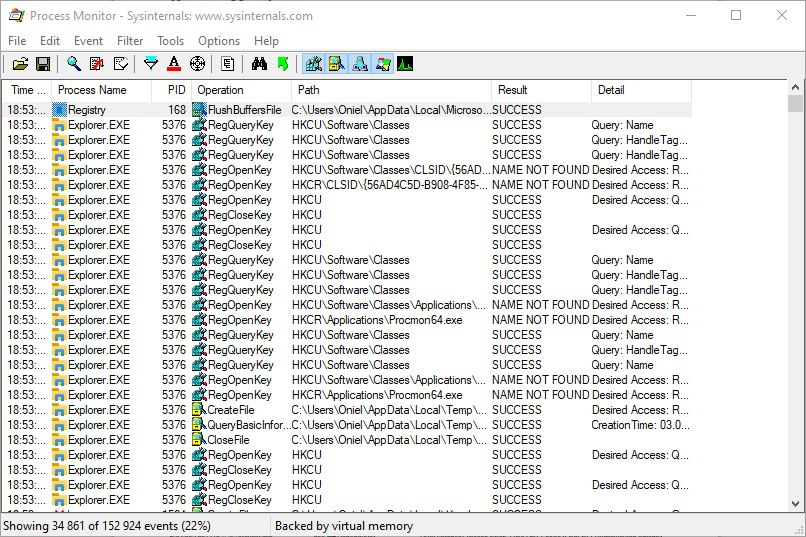Select the CreationTime: 03.0... detail cell
The image size is (806, 537).
[x=640, y=425]
